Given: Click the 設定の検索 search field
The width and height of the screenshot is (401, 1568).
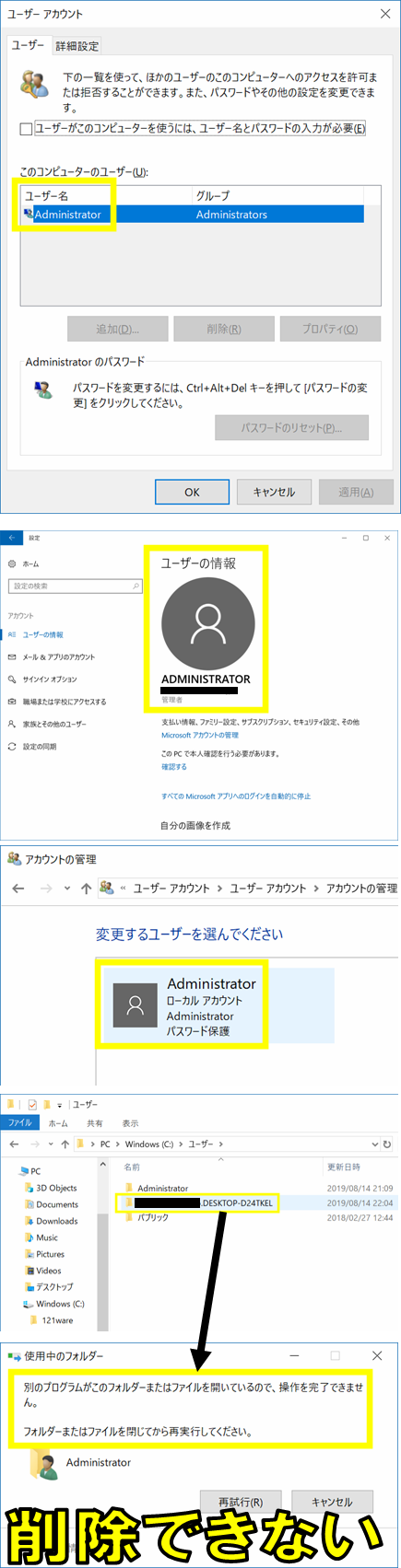Looking at the screenshot, I should [75, 586].
